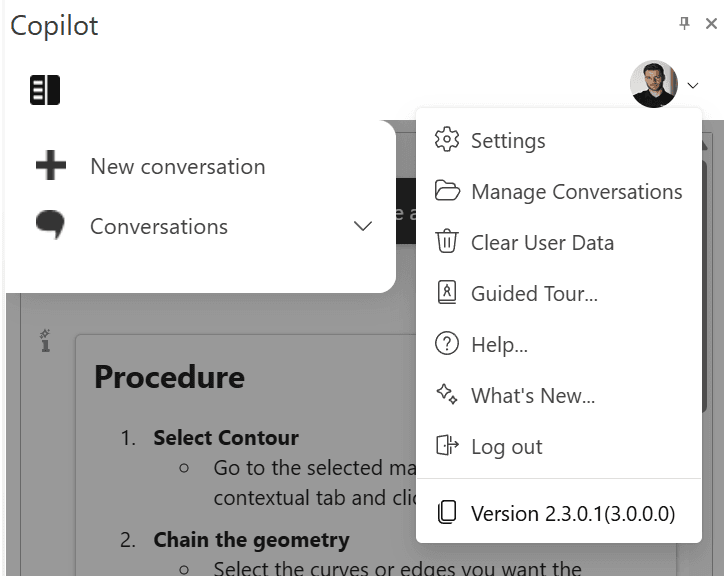724x576 pixels.
Task: Select Clear User Data menu item
Action: 559,242
